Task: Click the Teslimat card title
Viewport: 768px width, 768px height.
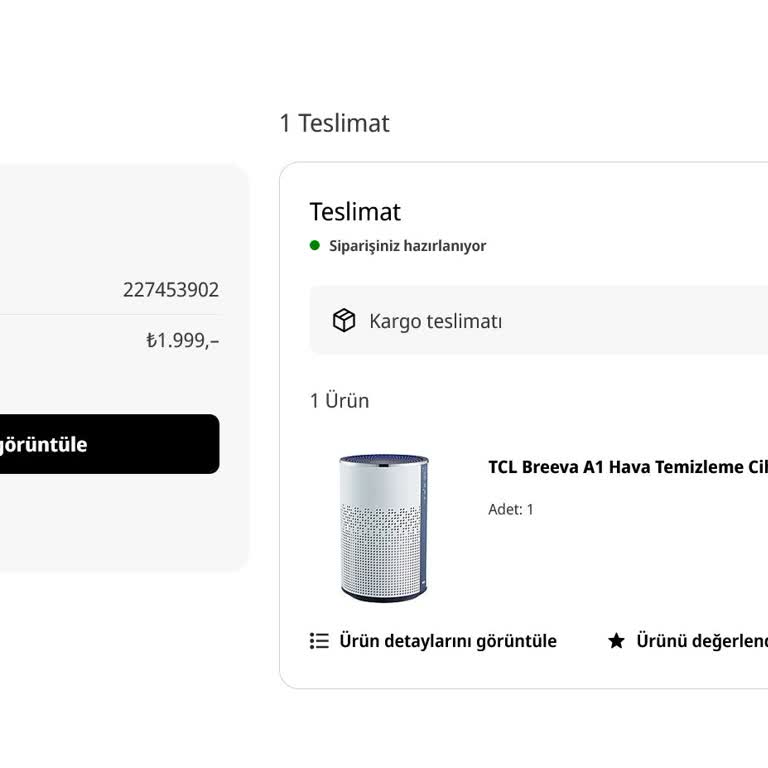Action: [x=355, y=212]
